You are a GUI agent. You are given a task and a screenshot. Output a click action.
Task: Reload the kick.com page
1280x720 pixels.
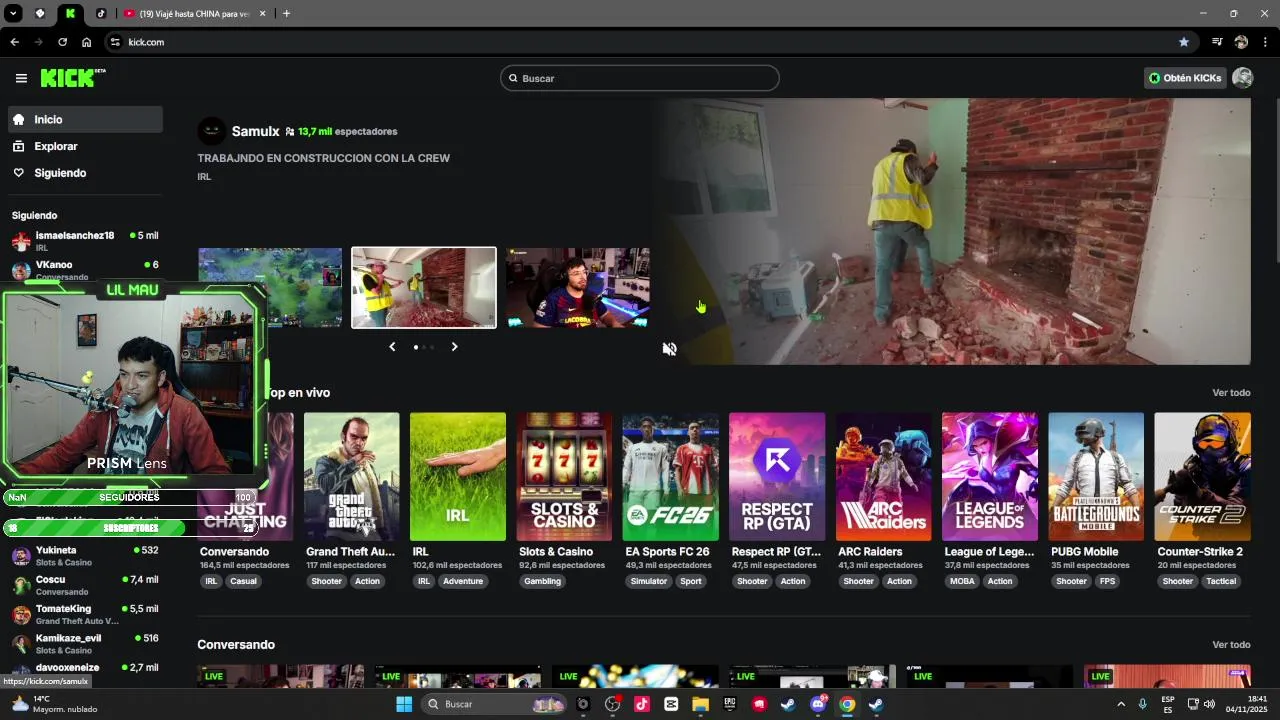pyautogui.click(x=62, y=42)
